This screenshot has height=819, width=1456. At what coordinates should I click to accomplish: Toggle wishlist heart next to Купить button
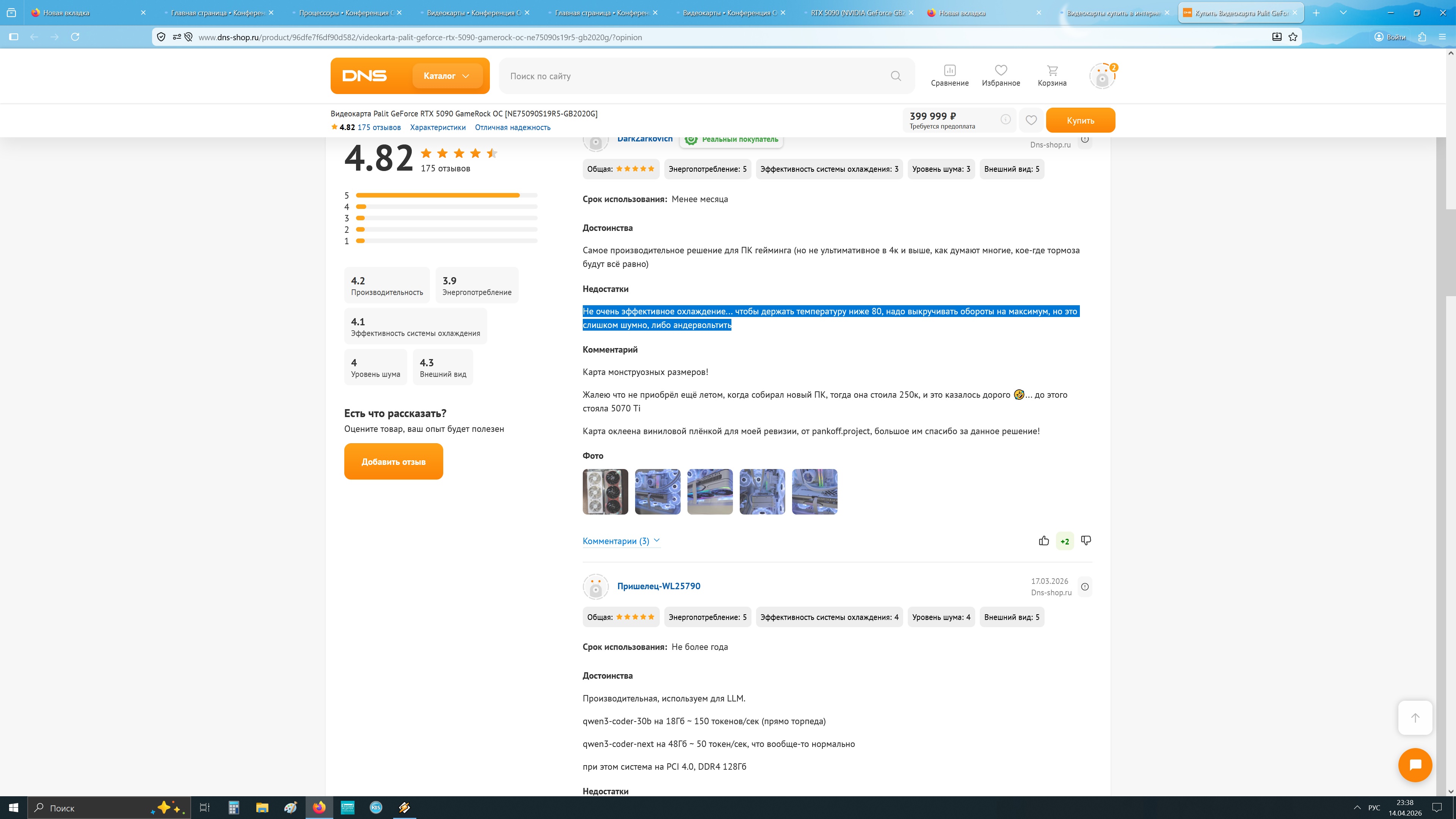[x=1031, y=120]
